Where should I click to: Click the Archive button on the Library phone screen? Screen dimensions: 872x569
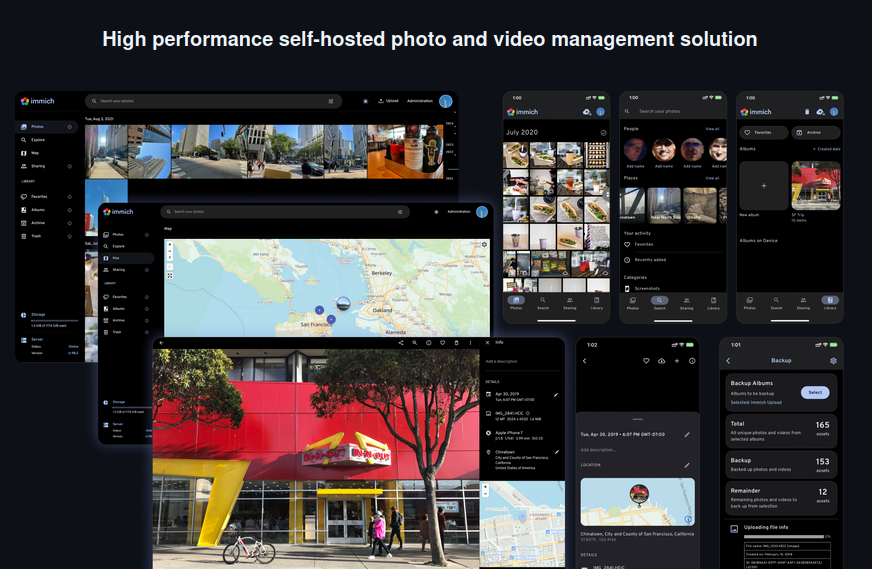(x=815, y=132)
